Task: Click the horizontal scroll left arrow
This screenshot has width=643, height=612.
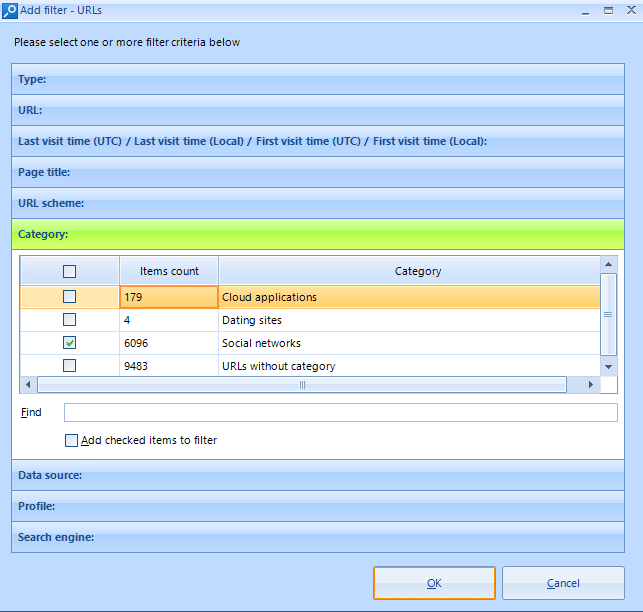Action: coord(28,385)
